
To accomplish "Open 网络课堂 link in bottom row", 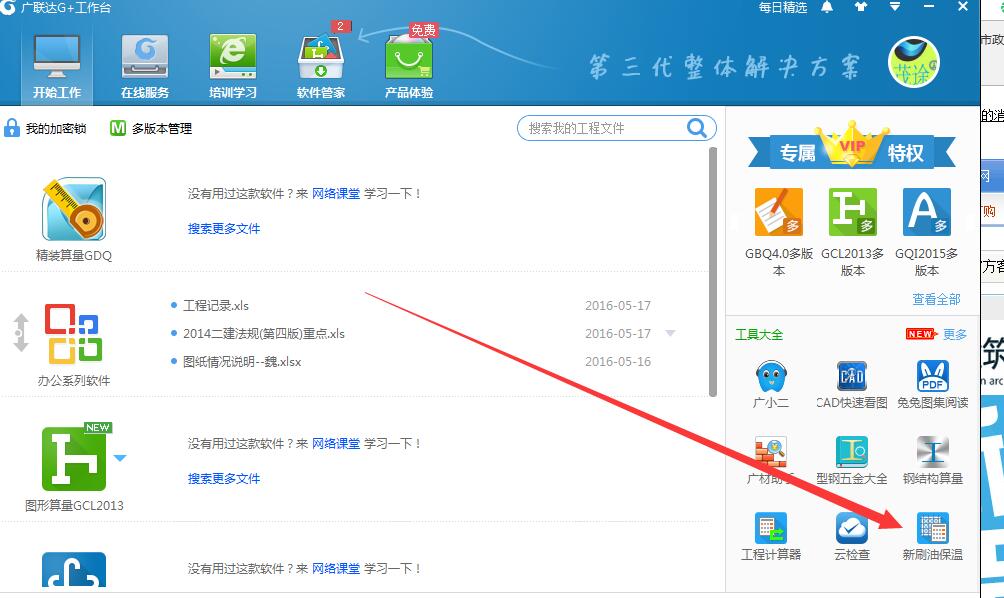I will pos(336,568).
